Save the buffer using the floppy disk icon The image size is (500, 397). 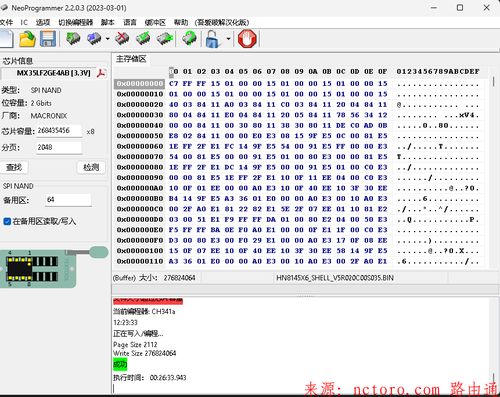[48, 39]
